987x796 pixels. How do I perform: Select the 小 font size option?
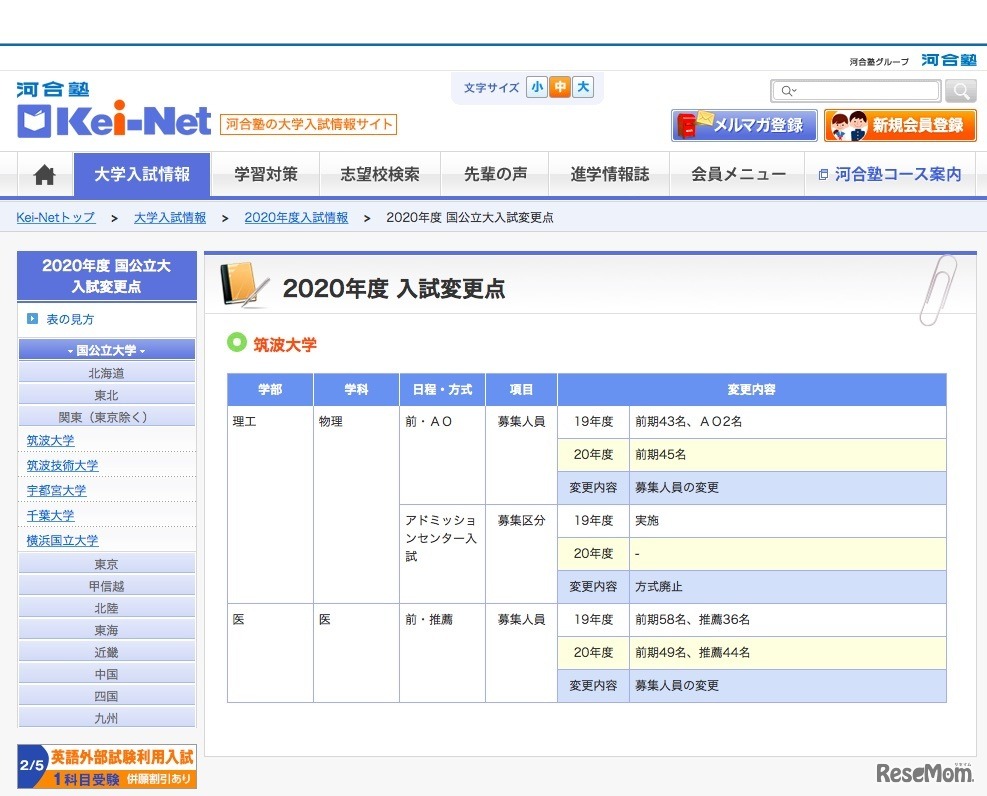click(x=537, y=88)
